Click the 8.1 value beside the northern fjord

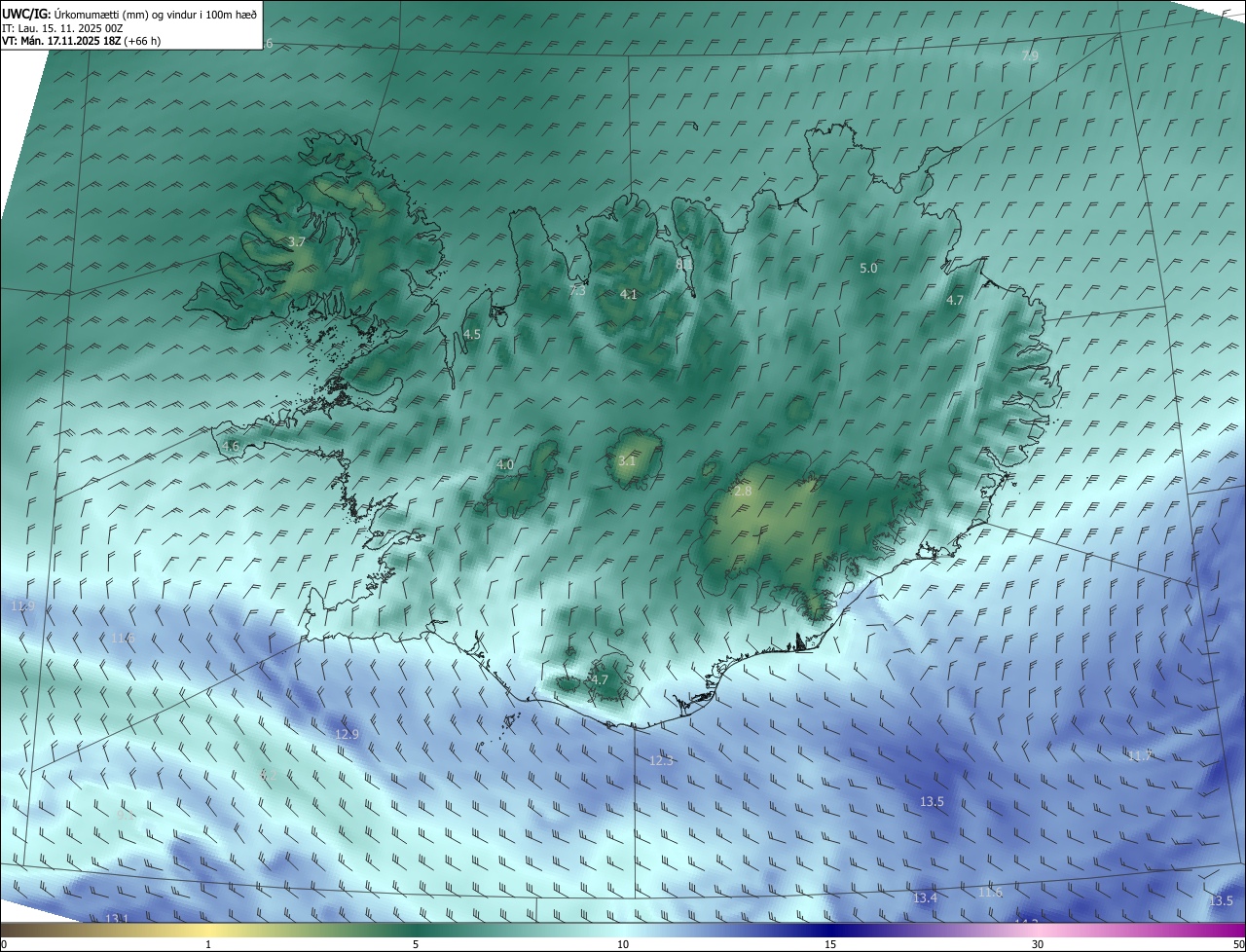point(683,263)
